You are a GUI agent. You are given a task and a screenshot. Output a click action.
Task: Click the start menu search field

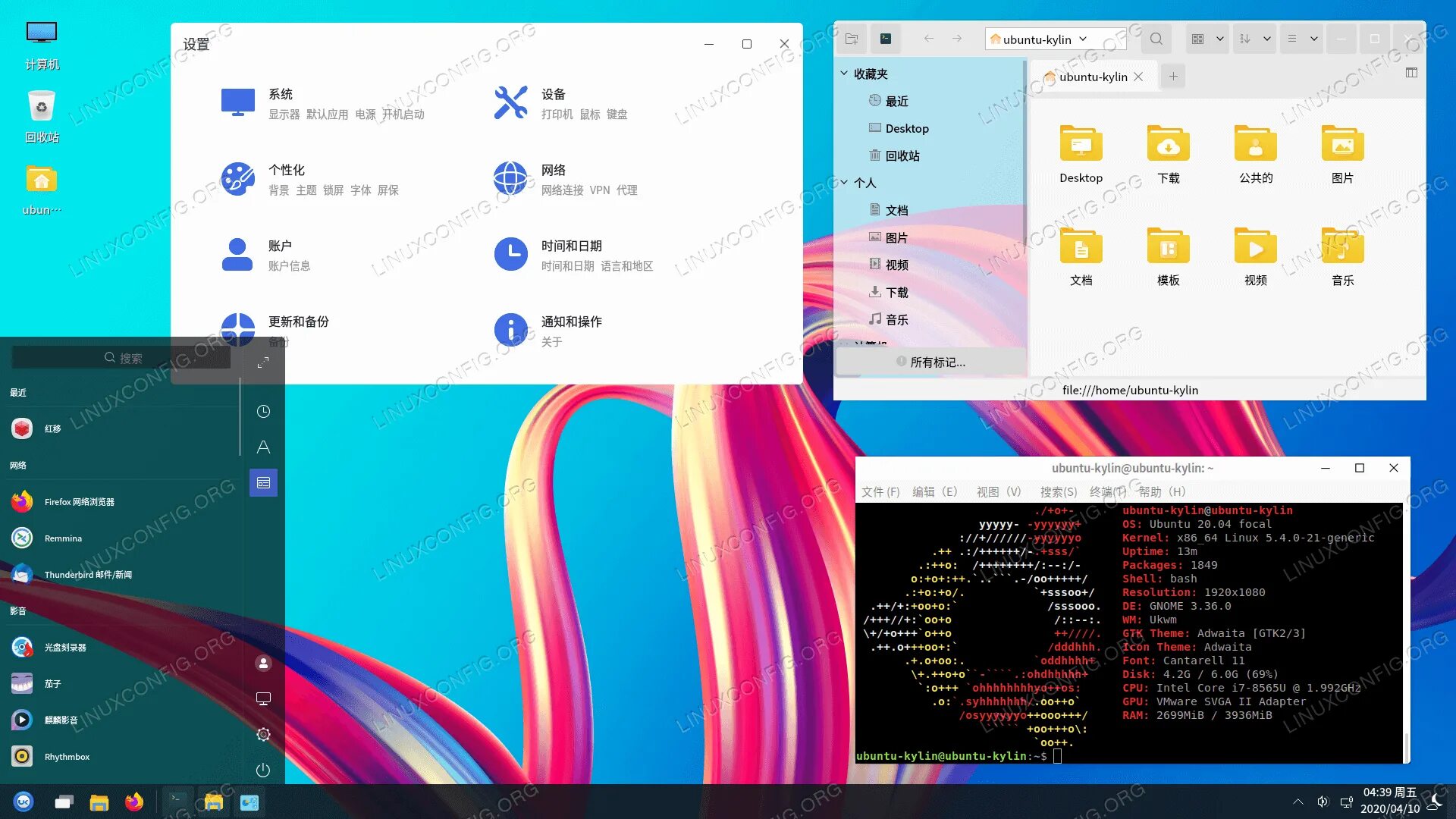pyautogui.click(x=121, y=358)
